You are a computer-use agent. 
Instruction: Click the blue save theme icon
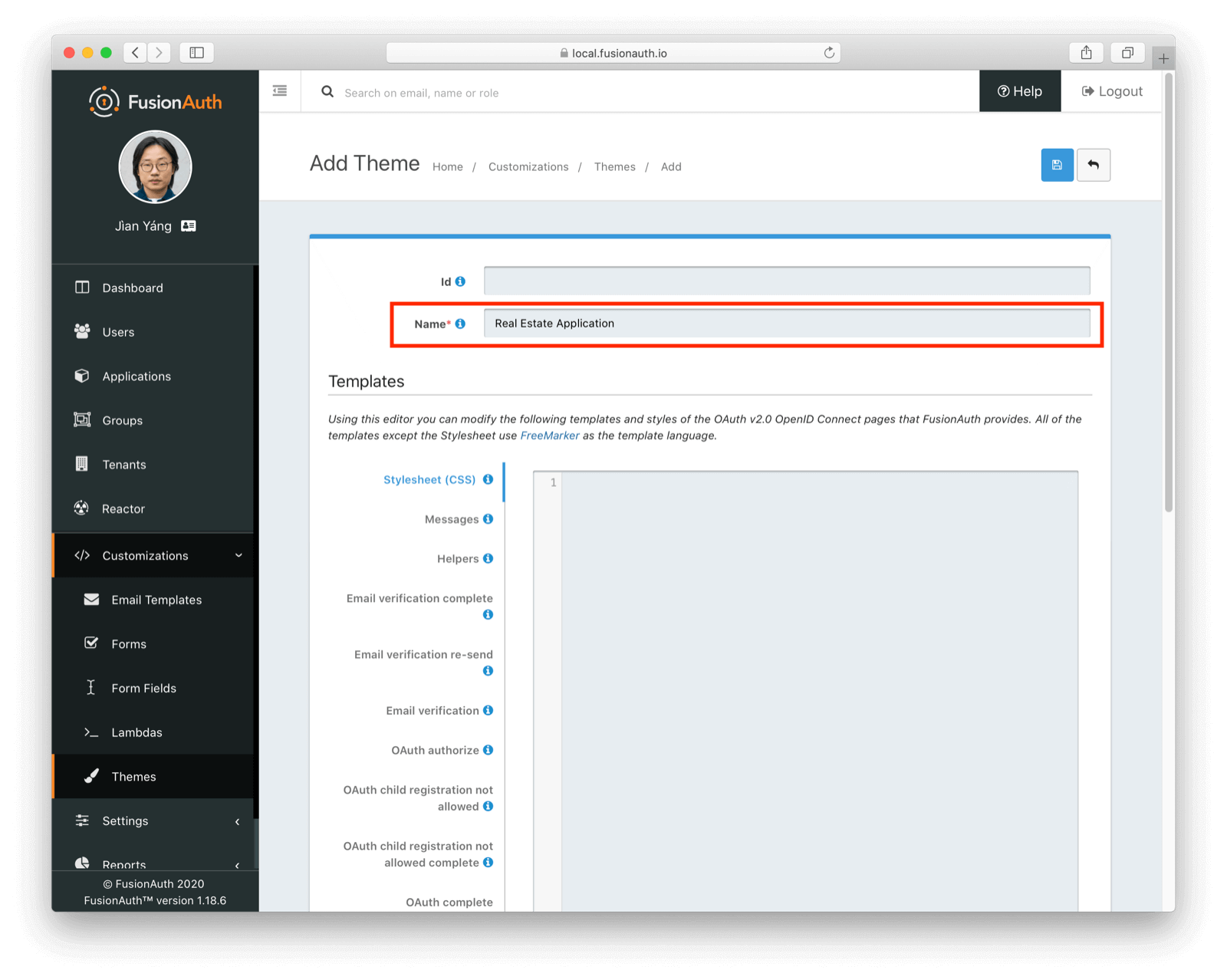[1057, 165]
